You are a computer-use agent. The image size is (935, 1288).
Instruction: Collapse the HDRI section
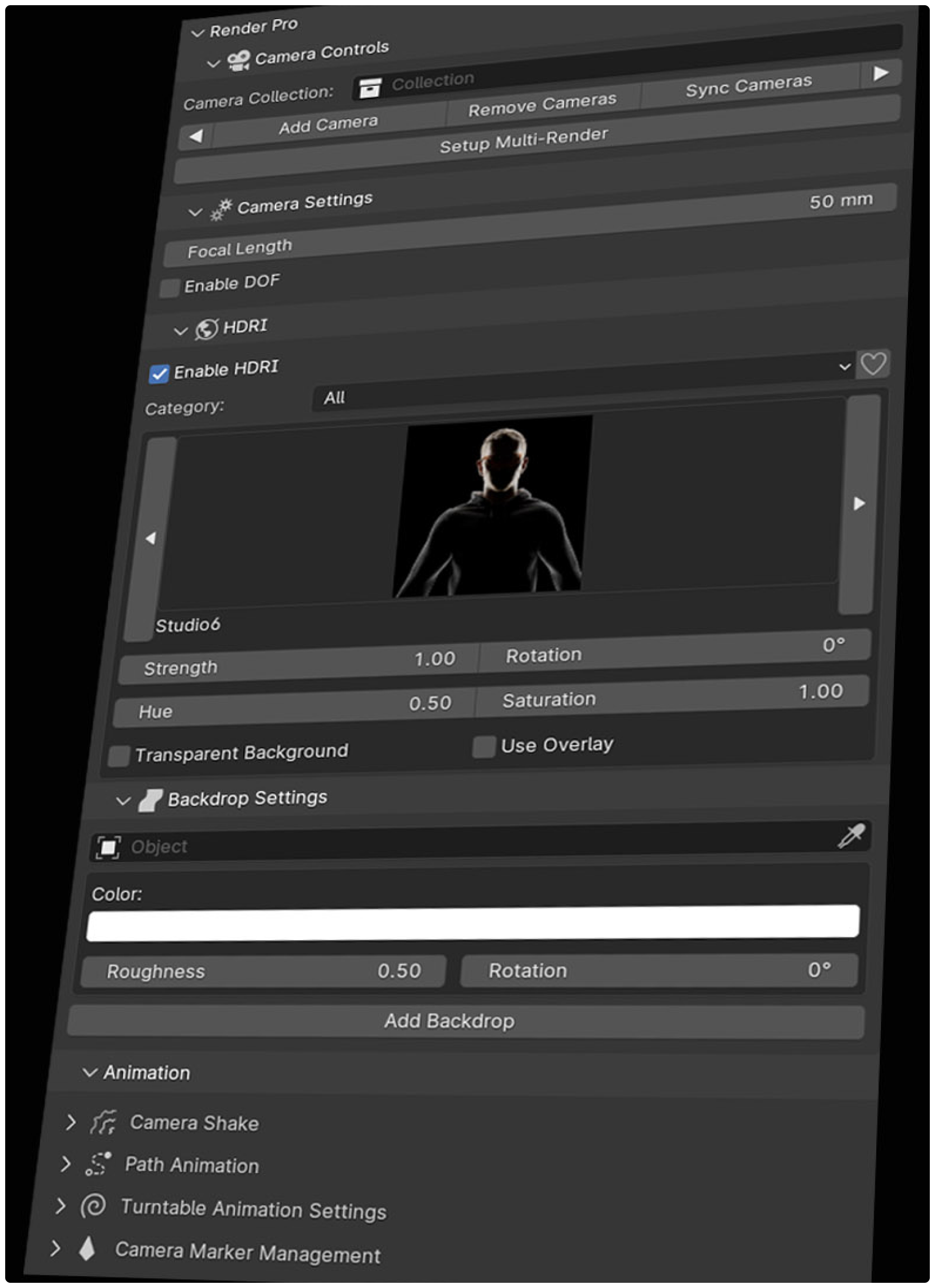(x=180, y=331)
